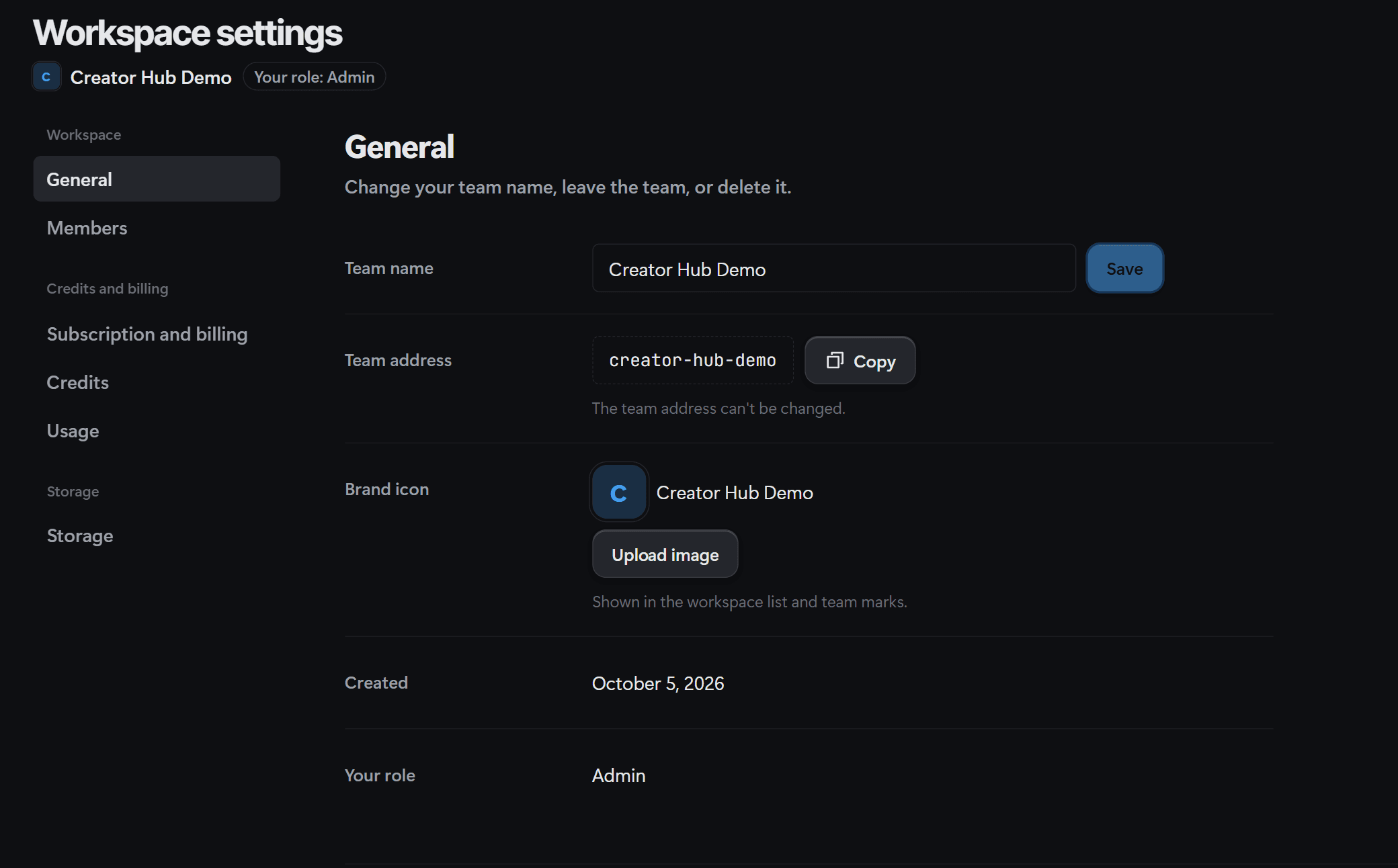The width and height of the screenshot is (1398, 868).
Task: Click 'Shown in the workspace list' hint text
Action: point(749,602)
